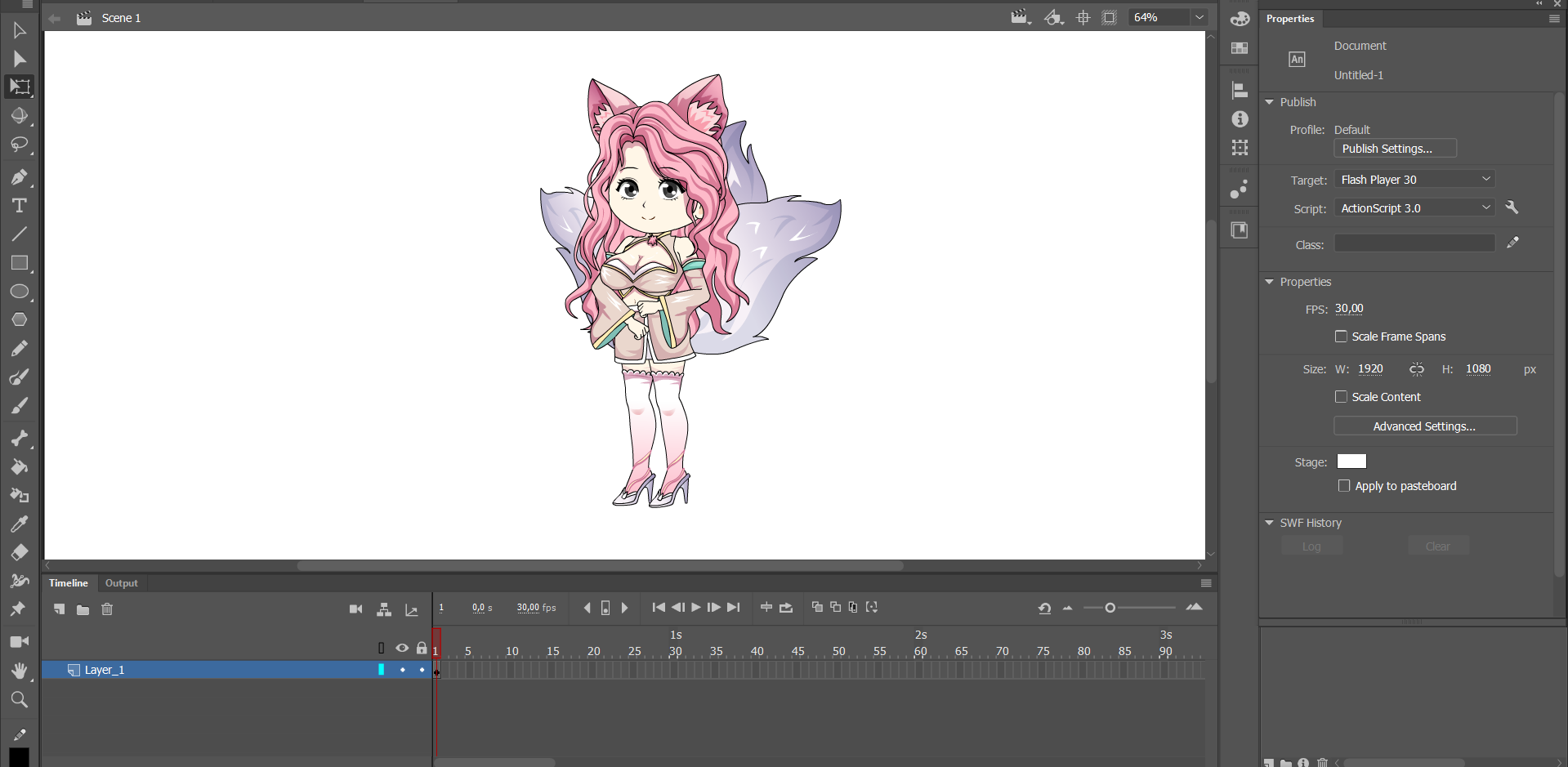The height and width of the screenshot is (767, 1568).
Task: Choose the Paint Bucket tool
Action: 20,467
